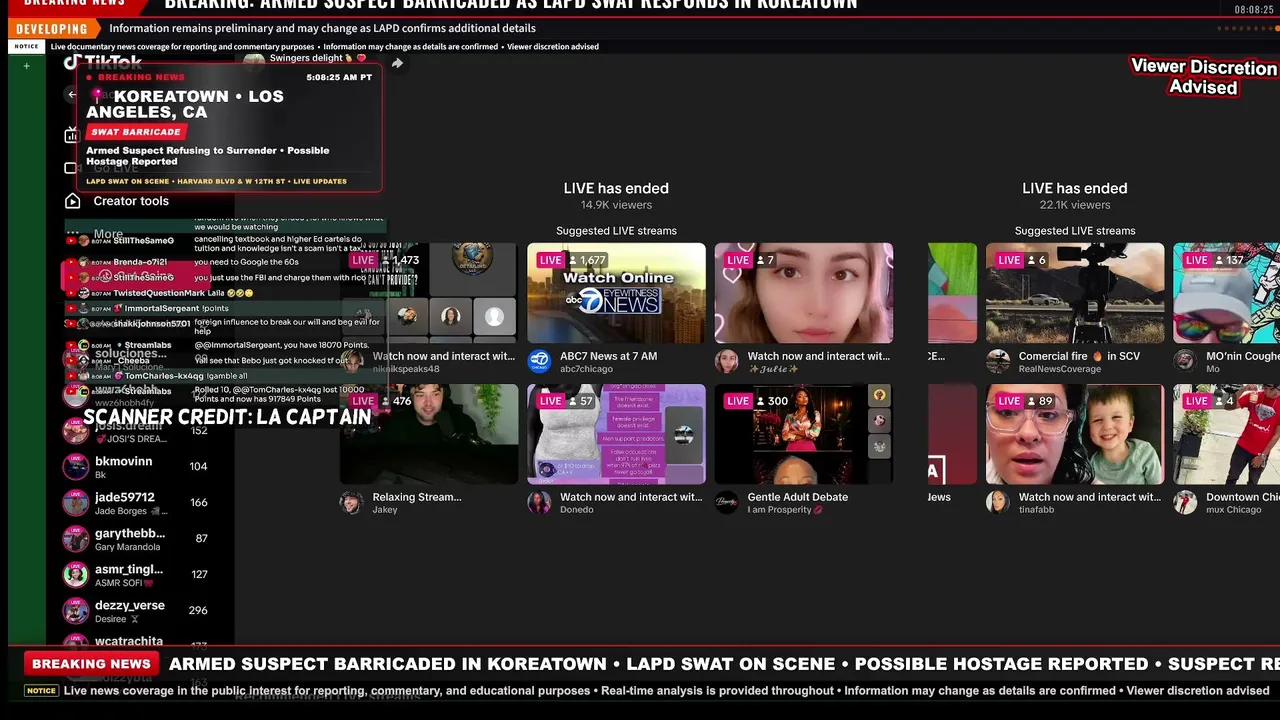
Task: Open the MO'nin Coughee stream thumbnail
Action: point(1226,293)
